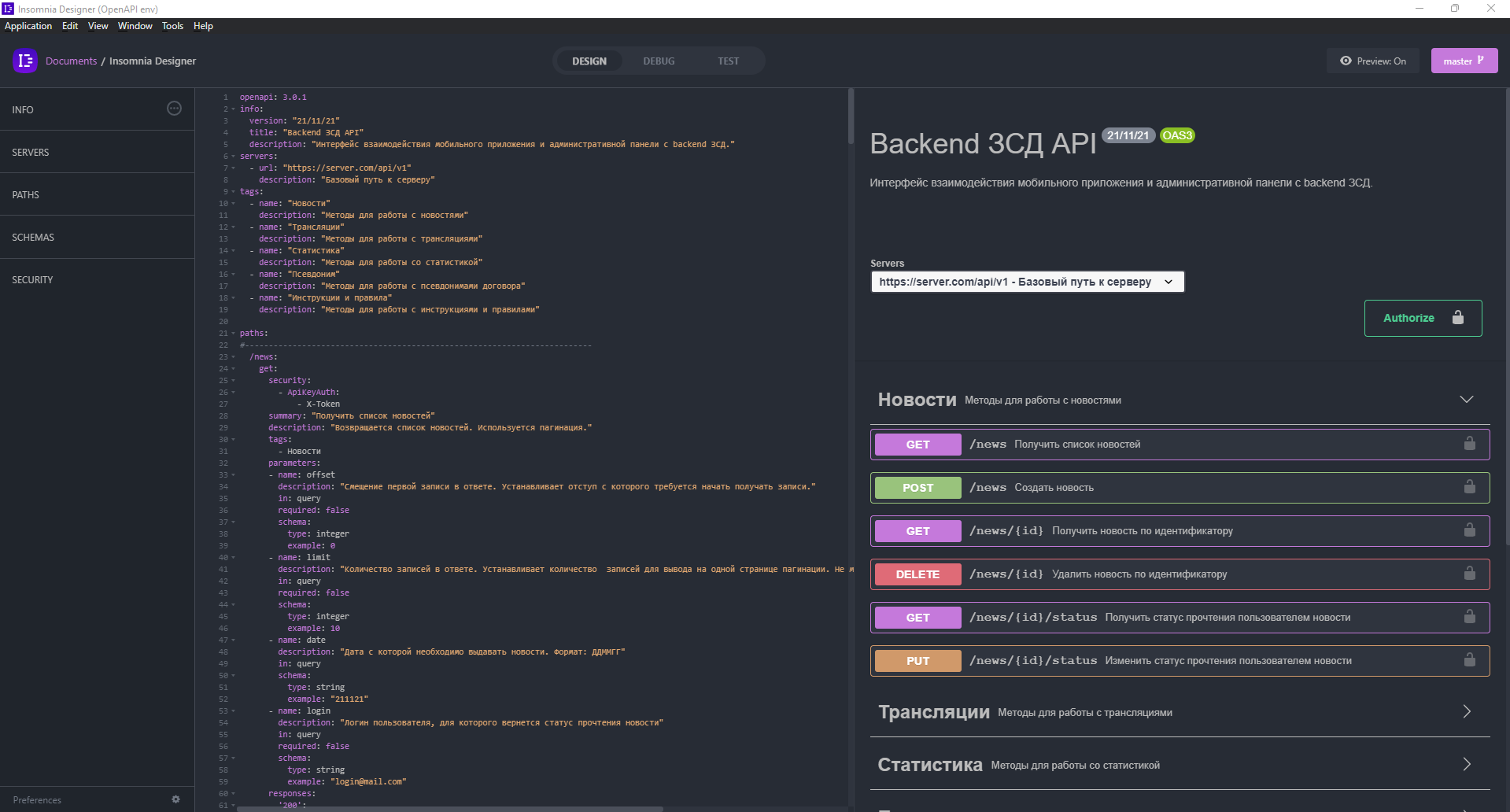Click the Authorize button
This screenshot has width=1510, height=812.
point(1423,318)
